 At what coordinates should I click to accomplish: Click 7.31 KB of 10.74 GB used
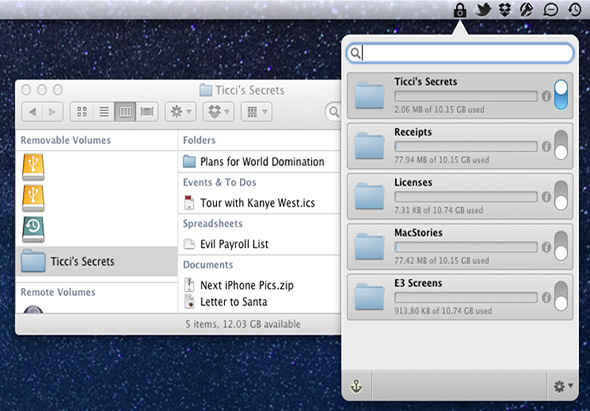point(438,210)
